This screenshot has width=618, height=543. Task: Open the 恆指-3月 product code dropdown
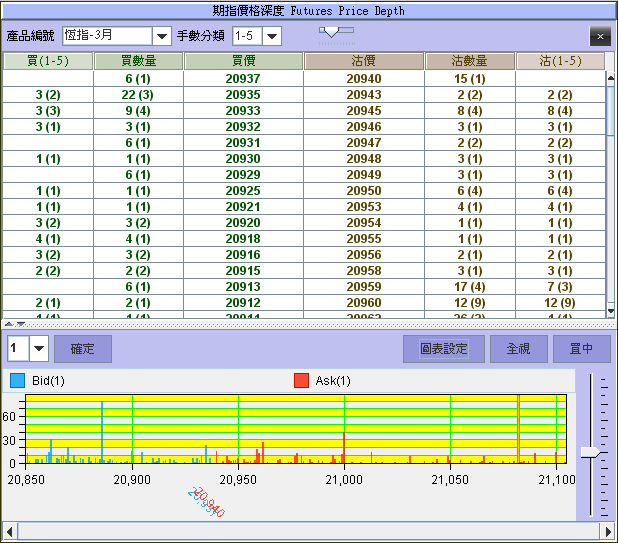[161, 36]
